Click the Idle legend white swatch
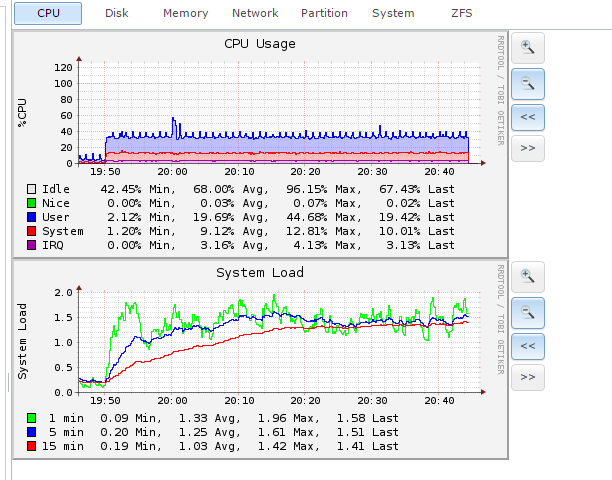This screenshot has height=480, width=612. (x=32, y=189)
